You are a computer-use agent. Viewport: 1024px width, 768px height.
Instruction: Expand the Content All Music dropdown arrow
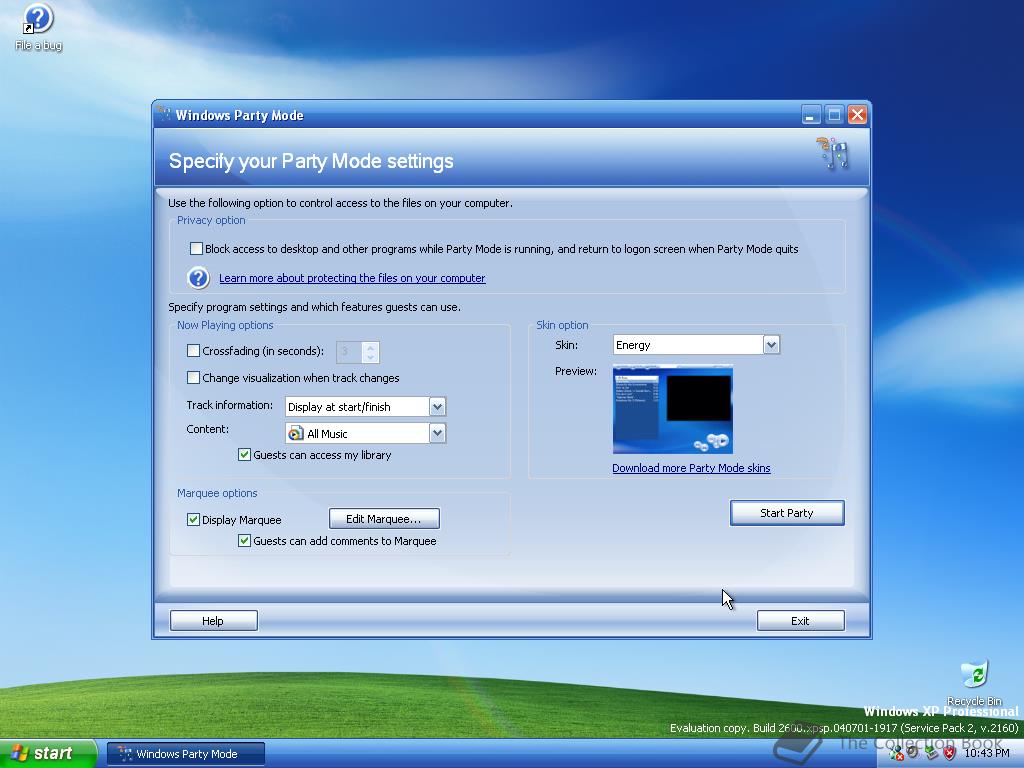(x=438, y=433)
